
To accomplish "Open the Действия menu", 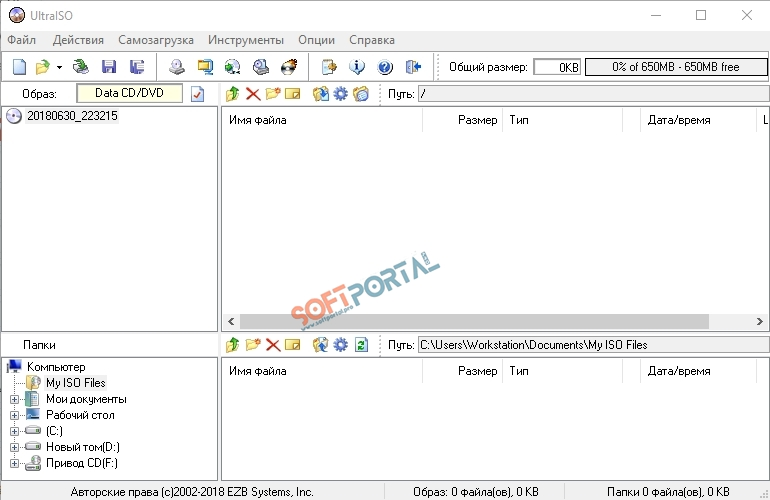I will coord(78,40).
